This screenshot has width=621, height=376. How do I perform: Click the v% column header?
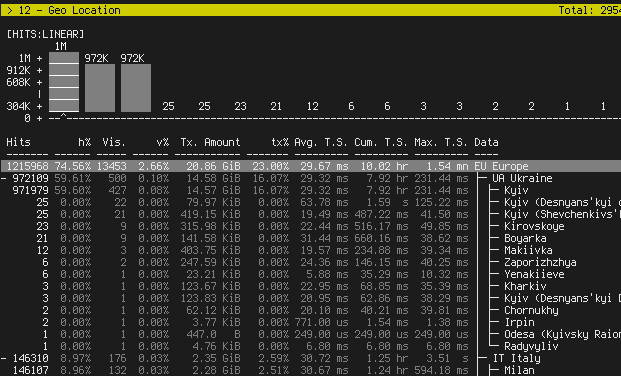(162, 142)
